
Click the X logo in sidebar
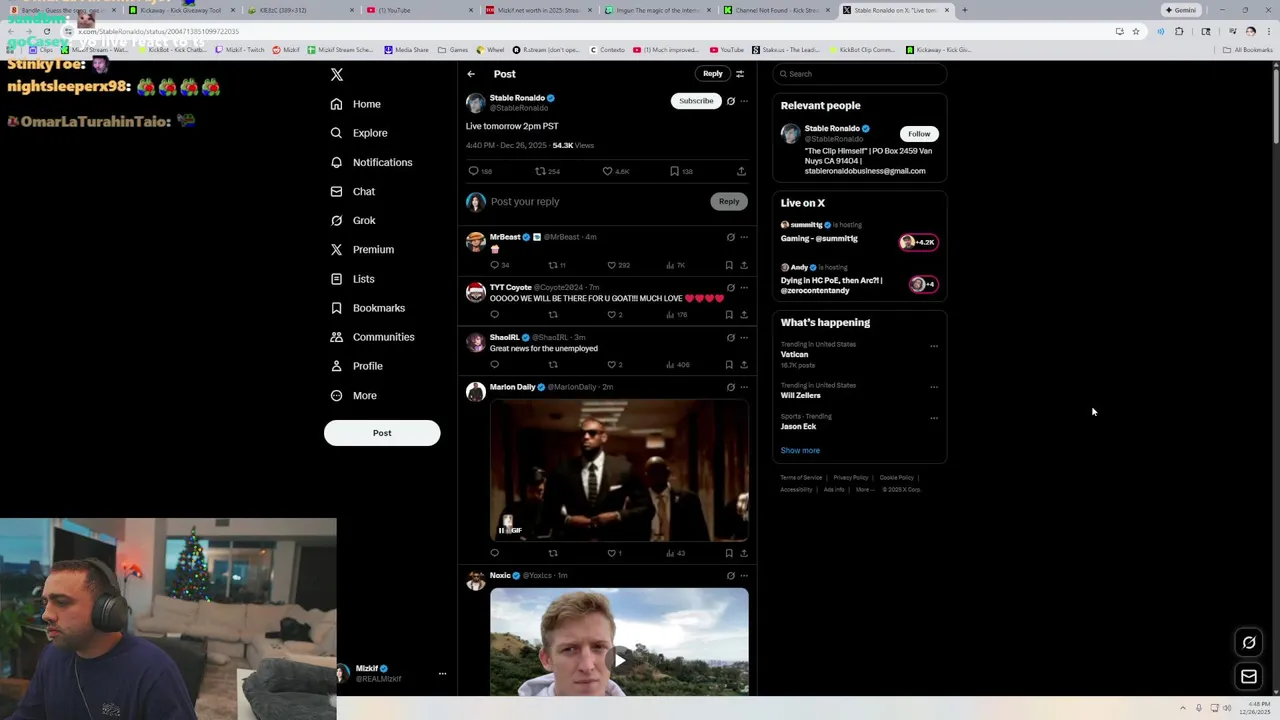pyautogui.click(x=337, y=75)
